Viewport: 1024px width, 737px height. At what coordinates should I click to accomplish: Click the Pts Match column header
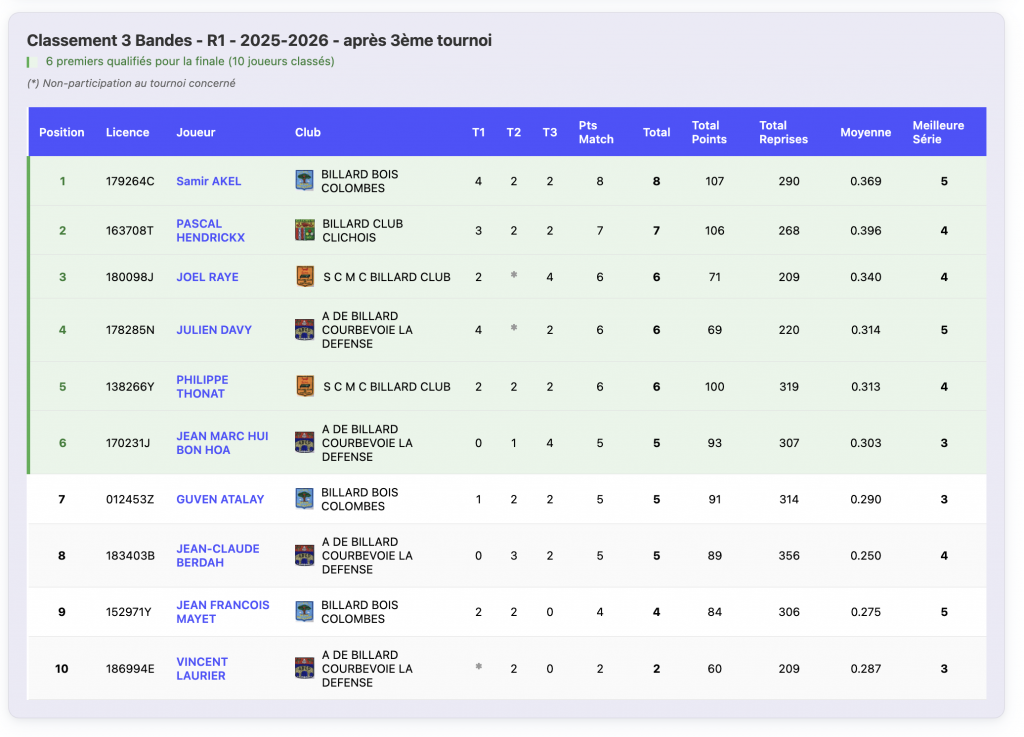pos(596,132)
